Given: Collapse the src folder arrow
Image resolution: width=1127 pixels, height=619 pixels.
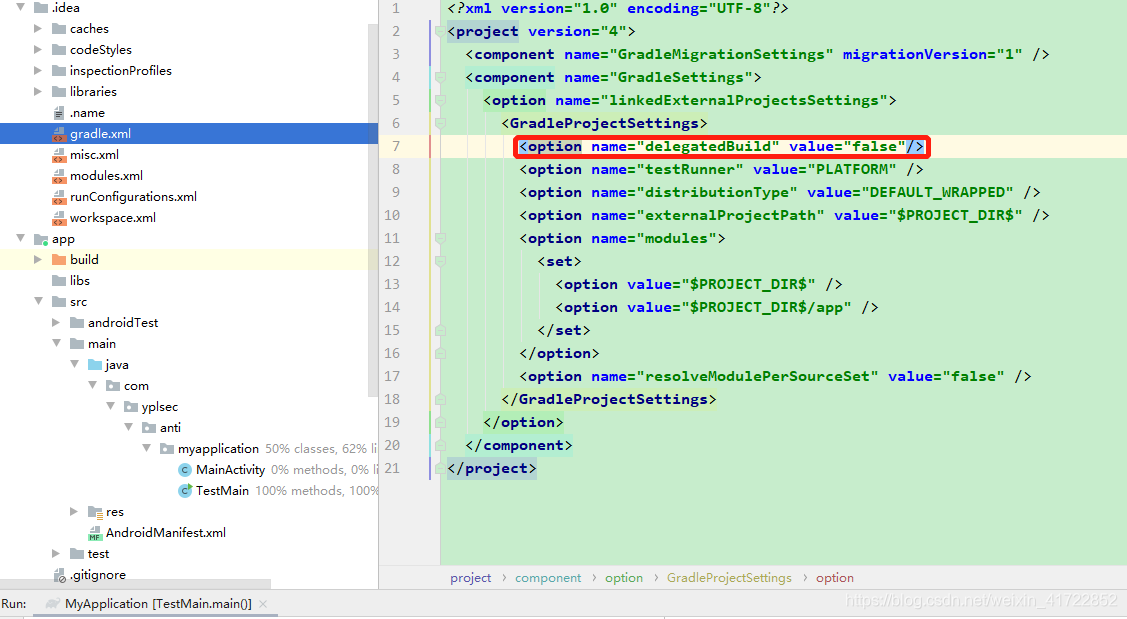Looking at the screenshot, I should point(38,301).
